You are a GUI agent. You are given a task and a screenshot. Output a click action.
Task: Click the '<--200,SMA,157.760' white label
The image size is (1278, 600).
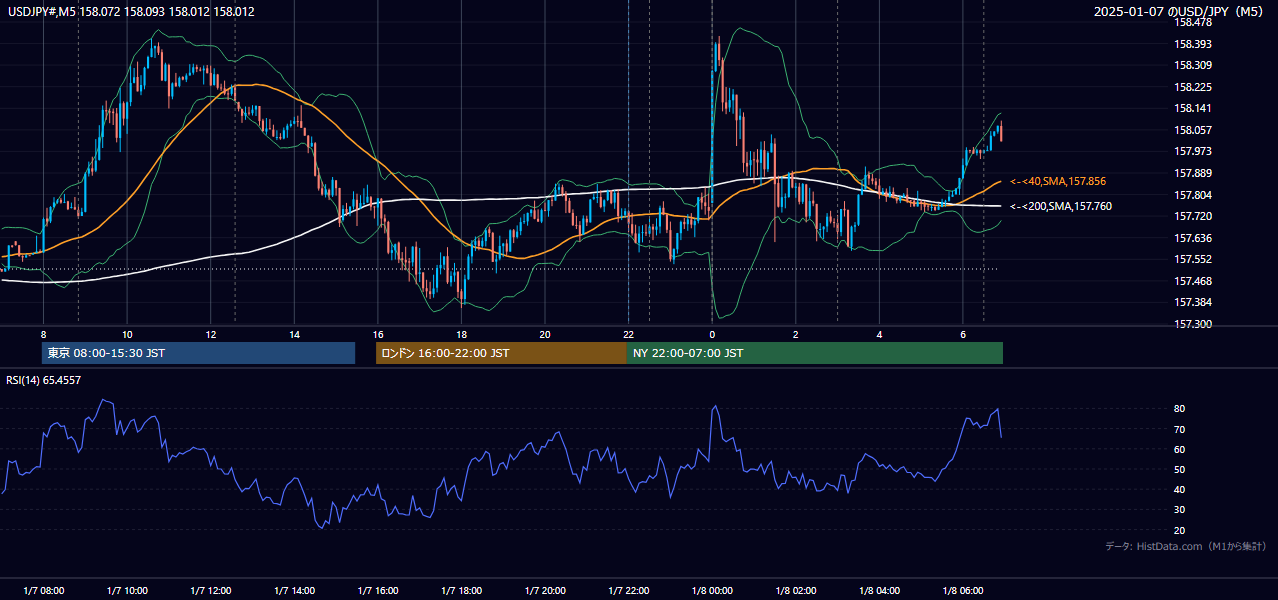pos(1060,206)
